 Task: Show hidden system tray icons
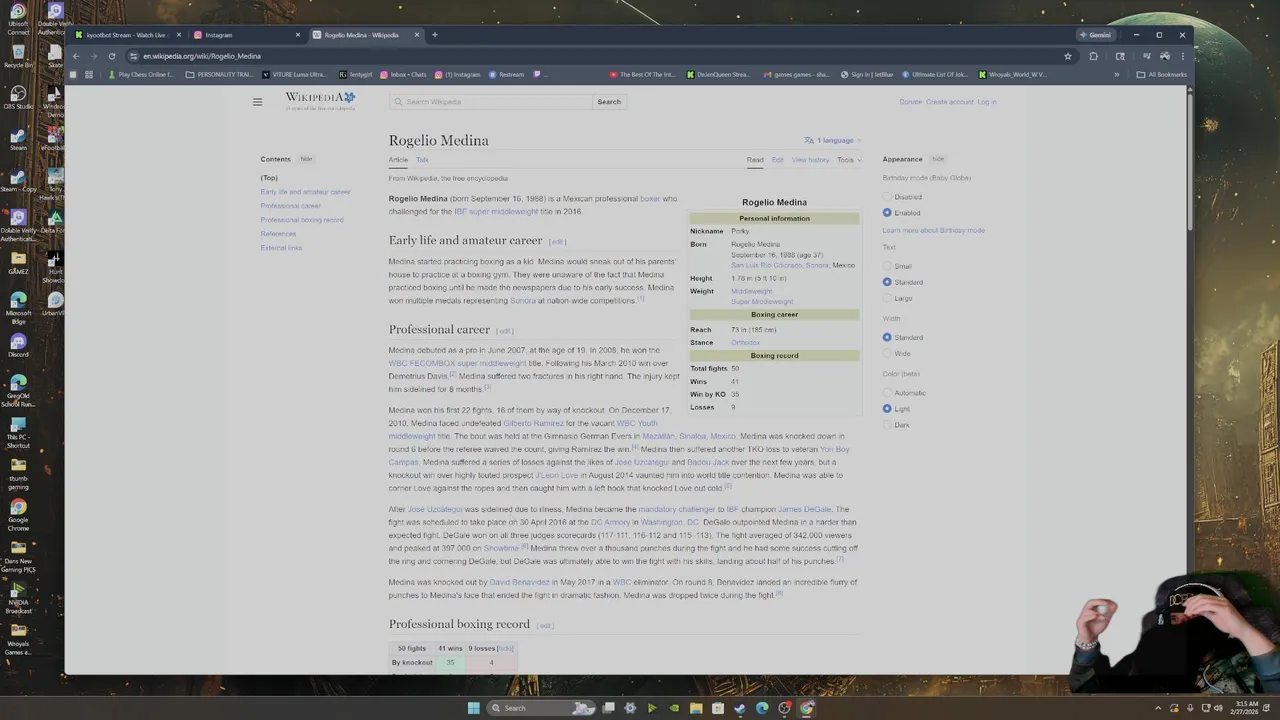pyautogui.click(x=1158, y=708)
